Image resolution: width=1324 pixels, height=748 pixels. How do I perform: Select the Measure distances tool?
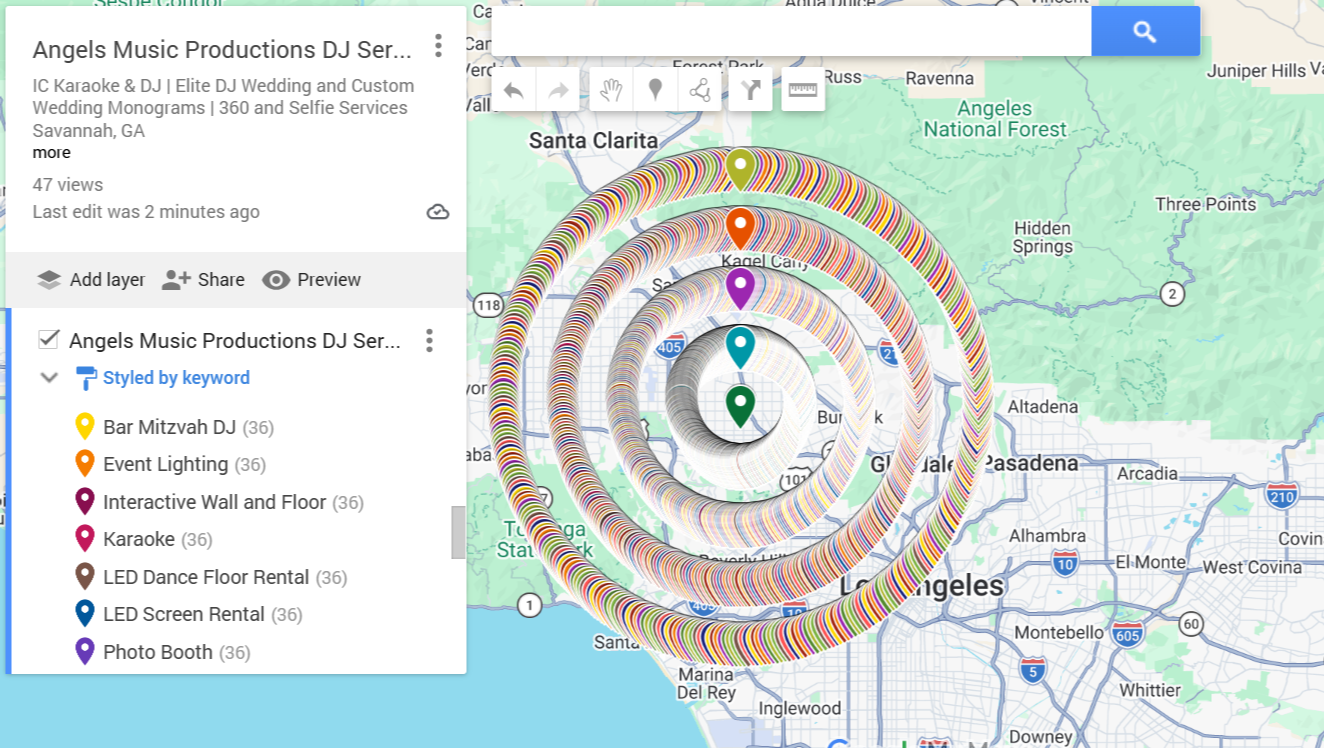(x=803, y=89)
